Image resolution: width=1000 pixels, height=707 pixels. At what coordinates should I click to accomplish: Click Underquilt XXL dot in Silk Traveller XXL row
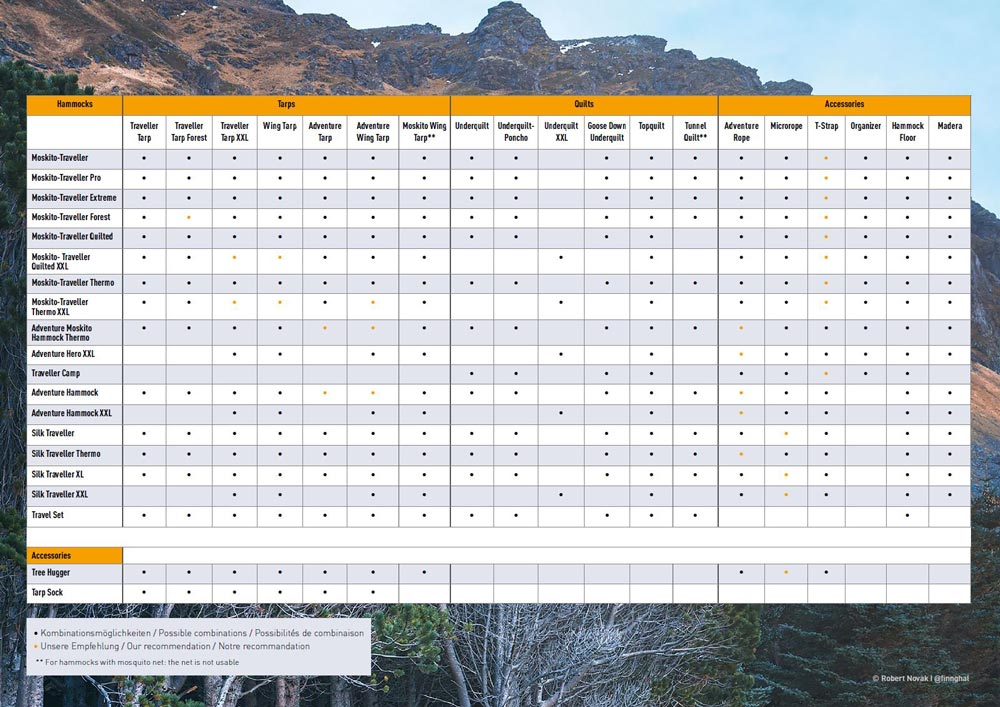coord(561,494)
